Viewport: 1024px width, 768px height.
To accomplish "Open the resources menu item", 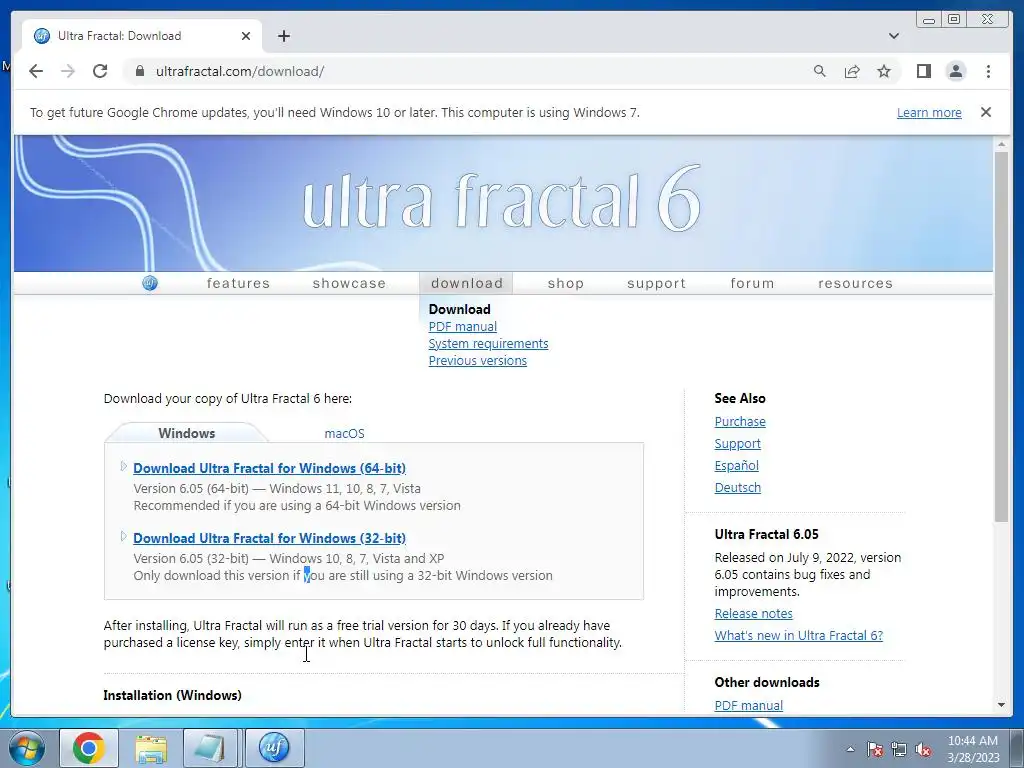I will [x=855, y=283].
